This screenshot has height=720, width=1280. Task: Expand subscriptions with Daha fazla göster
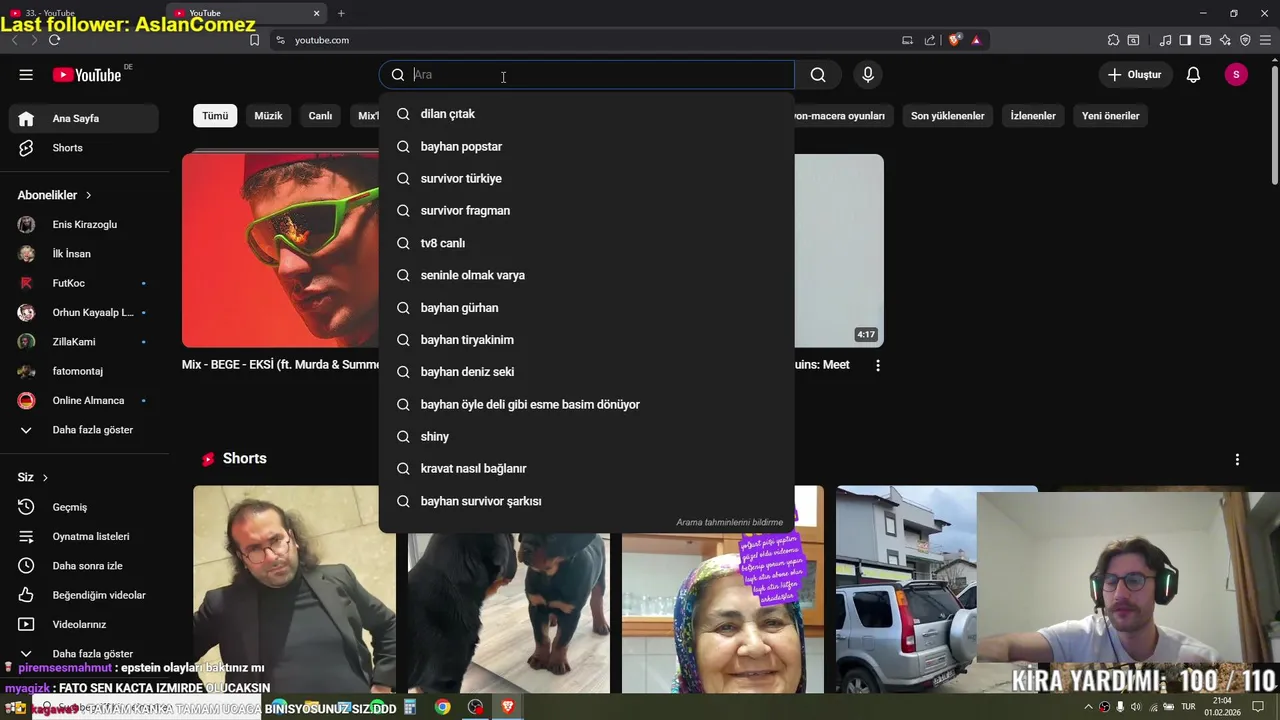(x=84, y=430)
